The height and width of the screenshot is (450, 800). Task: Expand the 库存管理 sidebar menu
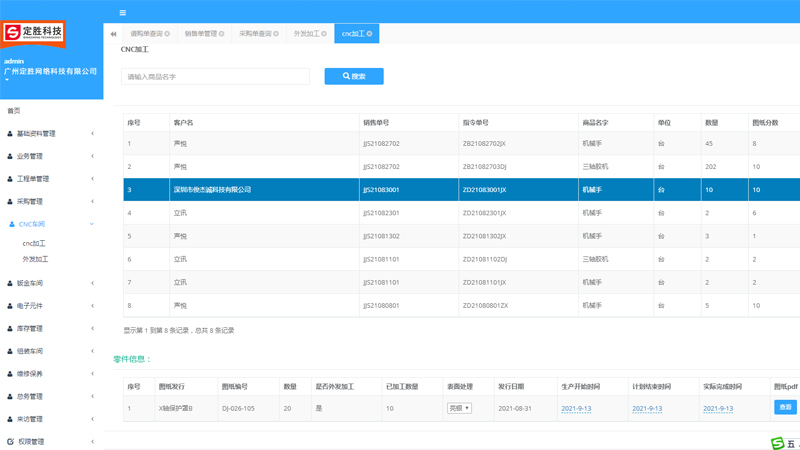50,328
